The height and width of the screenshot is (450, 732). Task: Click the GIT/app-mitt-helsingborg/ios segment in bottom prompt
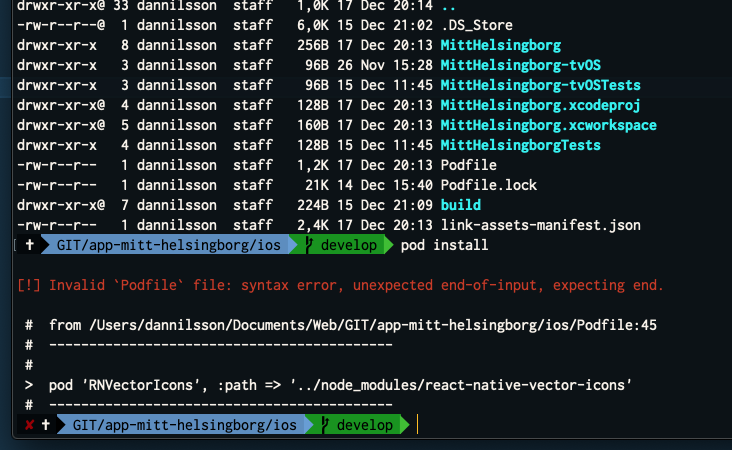click(184, 425)
